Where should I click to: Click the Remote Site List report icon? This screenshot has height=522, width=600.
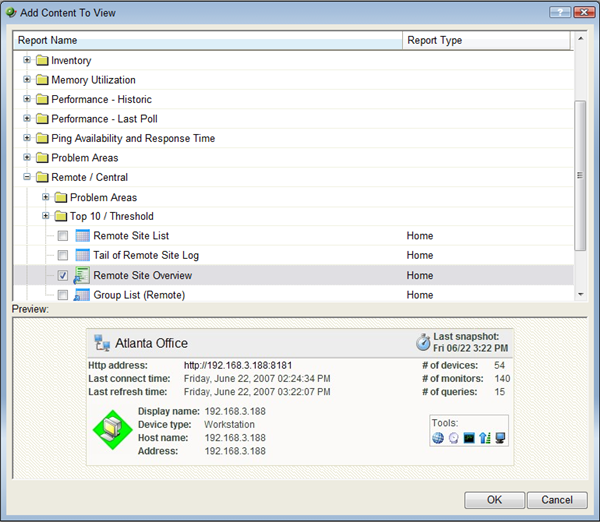82,236
